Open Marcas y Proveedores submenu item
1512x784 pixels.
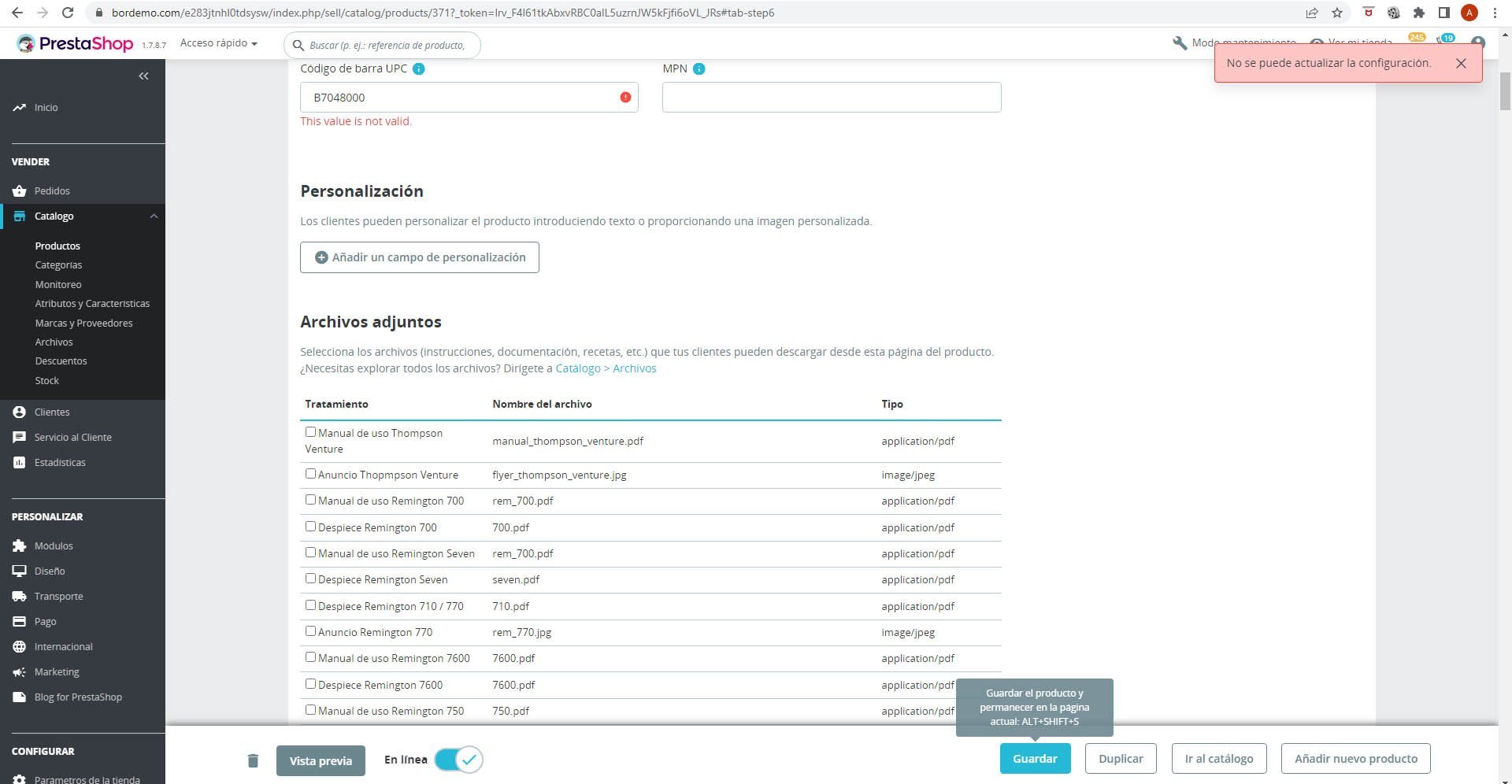pyautogui.click(x=83, y=323)
